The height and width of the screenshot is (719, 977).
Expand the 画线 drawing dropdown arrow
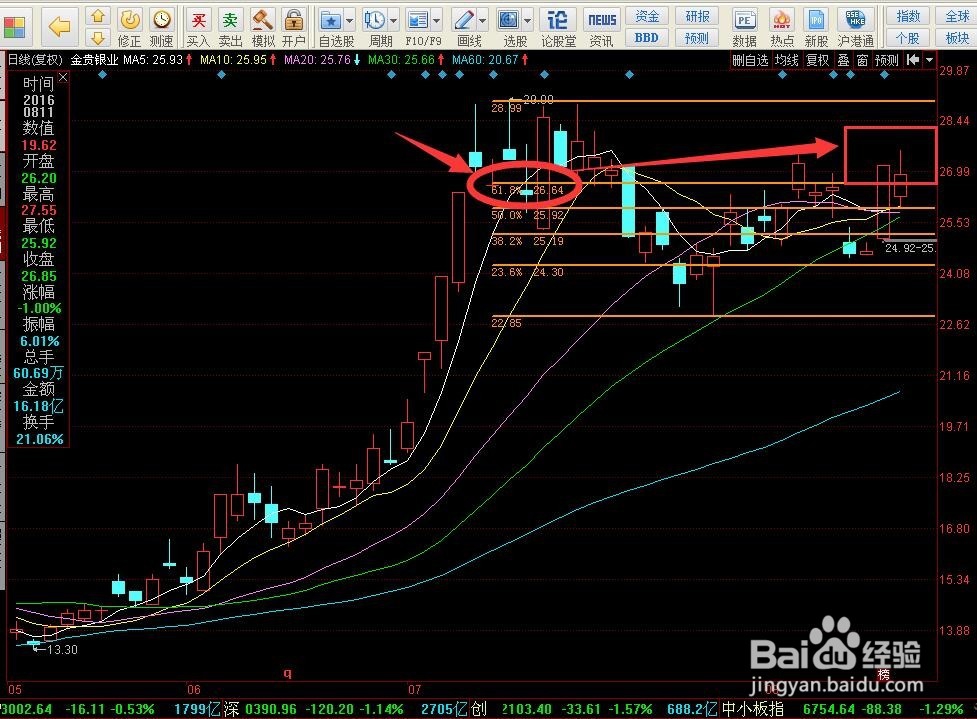[x=483, y=21]
